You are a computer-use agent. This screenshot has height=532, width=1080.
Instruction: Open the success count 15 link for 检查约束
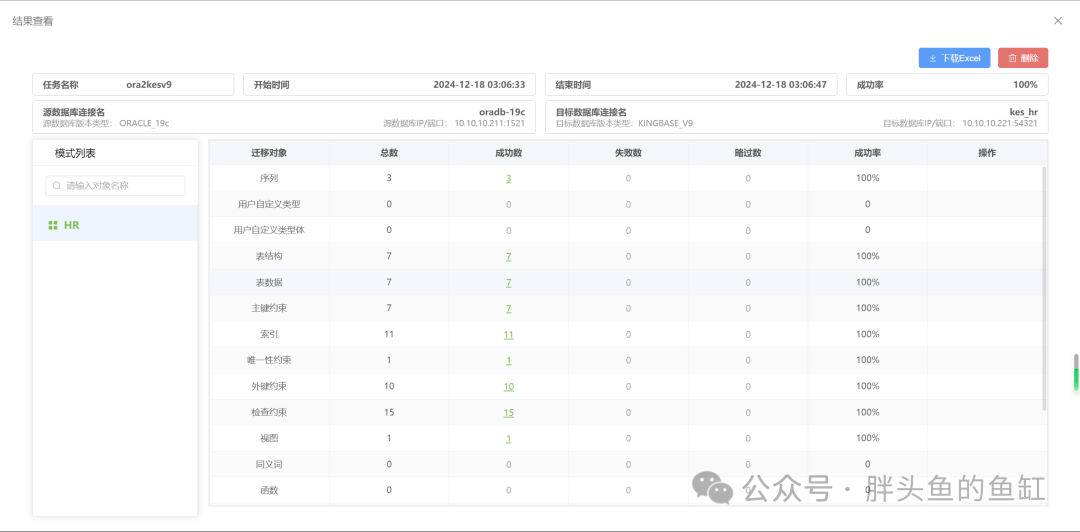tap(508, 412)
